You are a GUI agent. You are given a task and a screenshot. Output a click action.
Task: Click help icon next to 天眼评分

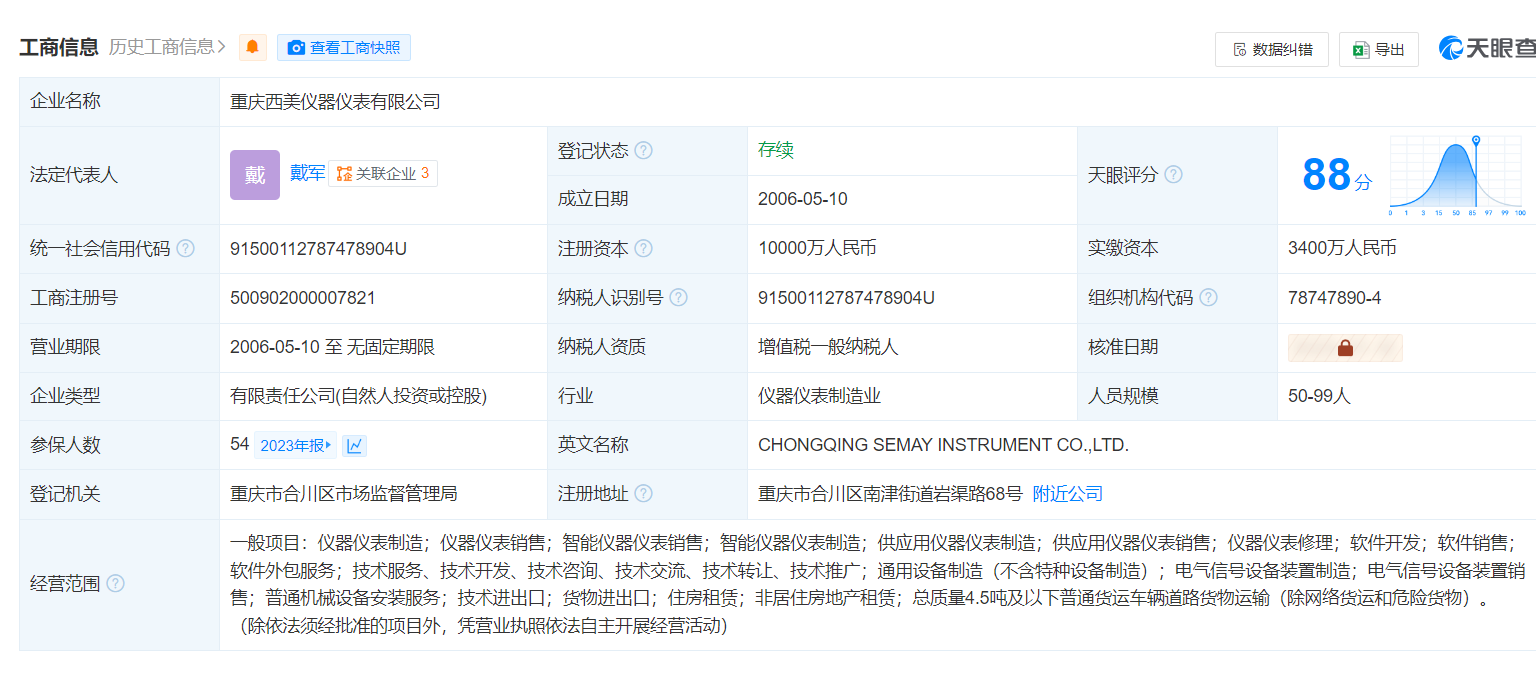click(1173, 175)
